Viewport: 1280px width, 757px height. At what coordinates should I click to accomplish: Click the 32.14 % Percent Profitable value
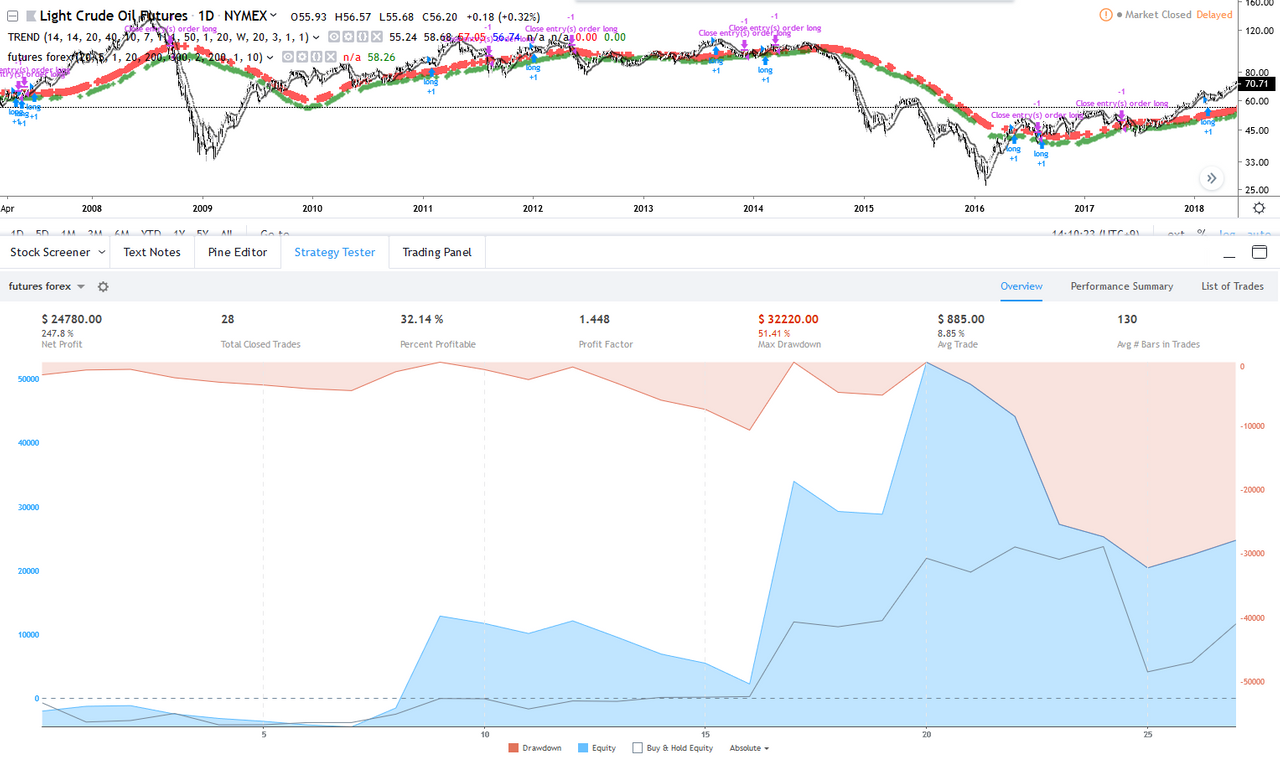pyautogui.click(x=422, y=320)
